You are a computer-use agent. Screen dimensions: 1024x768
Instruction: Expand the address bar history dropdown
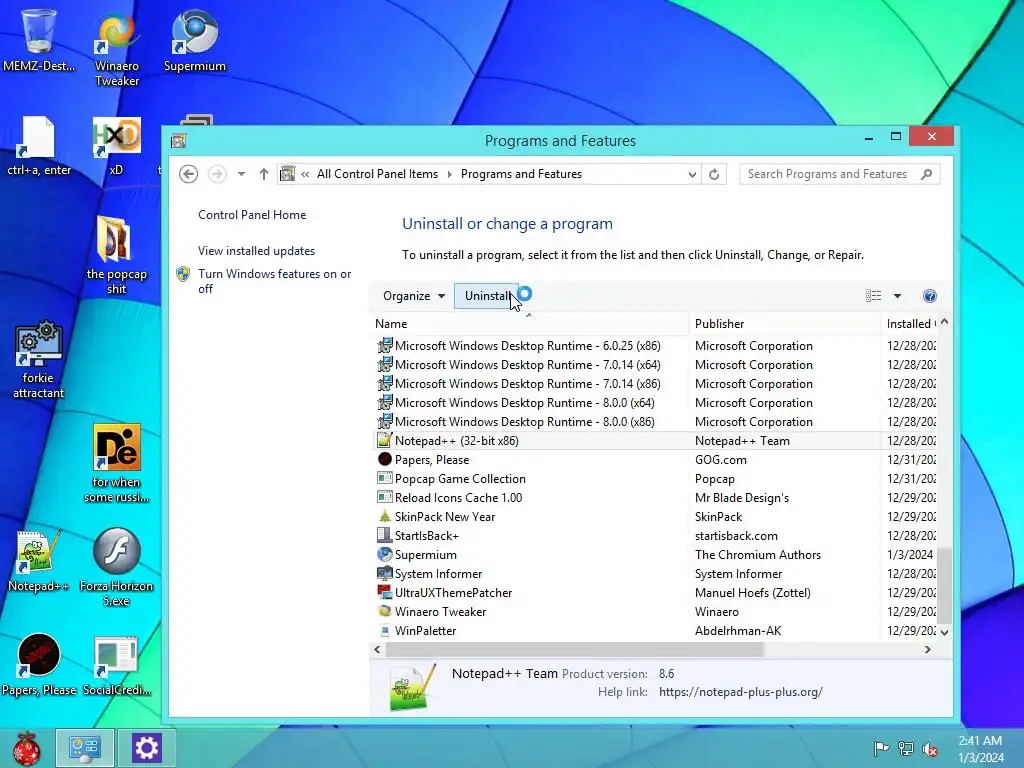(692, 174)
